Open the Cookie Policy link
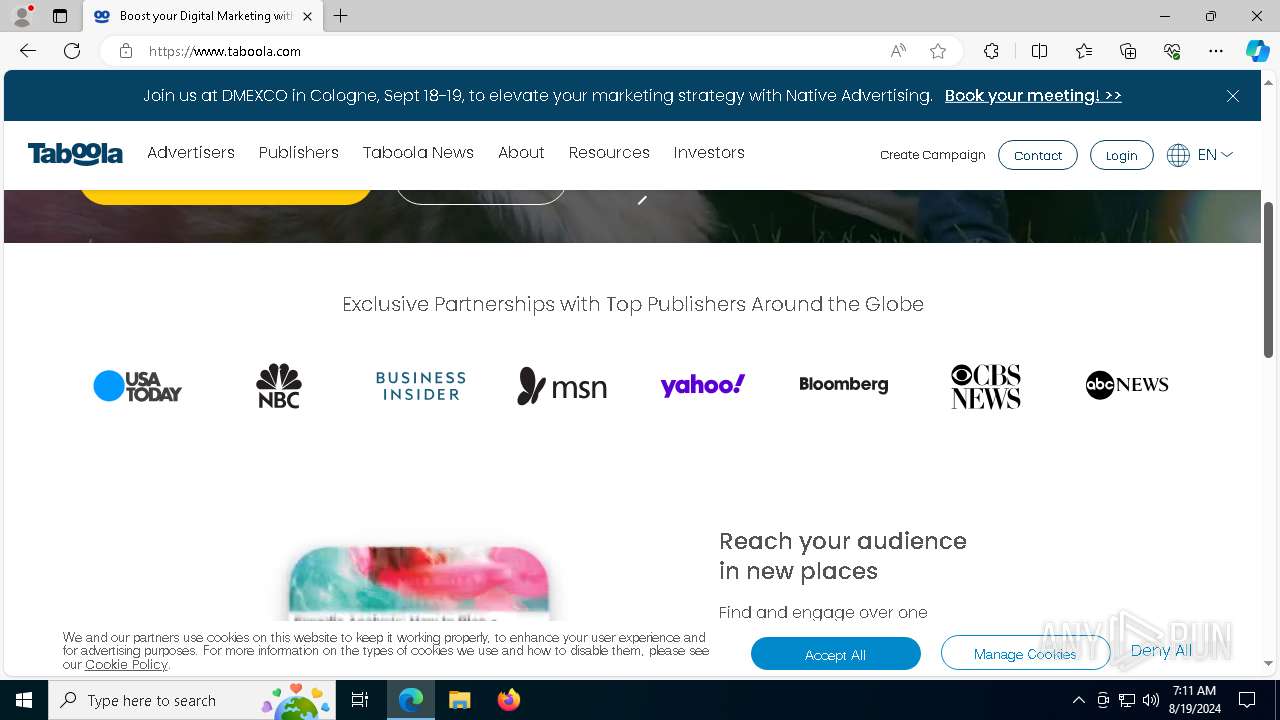1280x720 pixels. [126, 664]
